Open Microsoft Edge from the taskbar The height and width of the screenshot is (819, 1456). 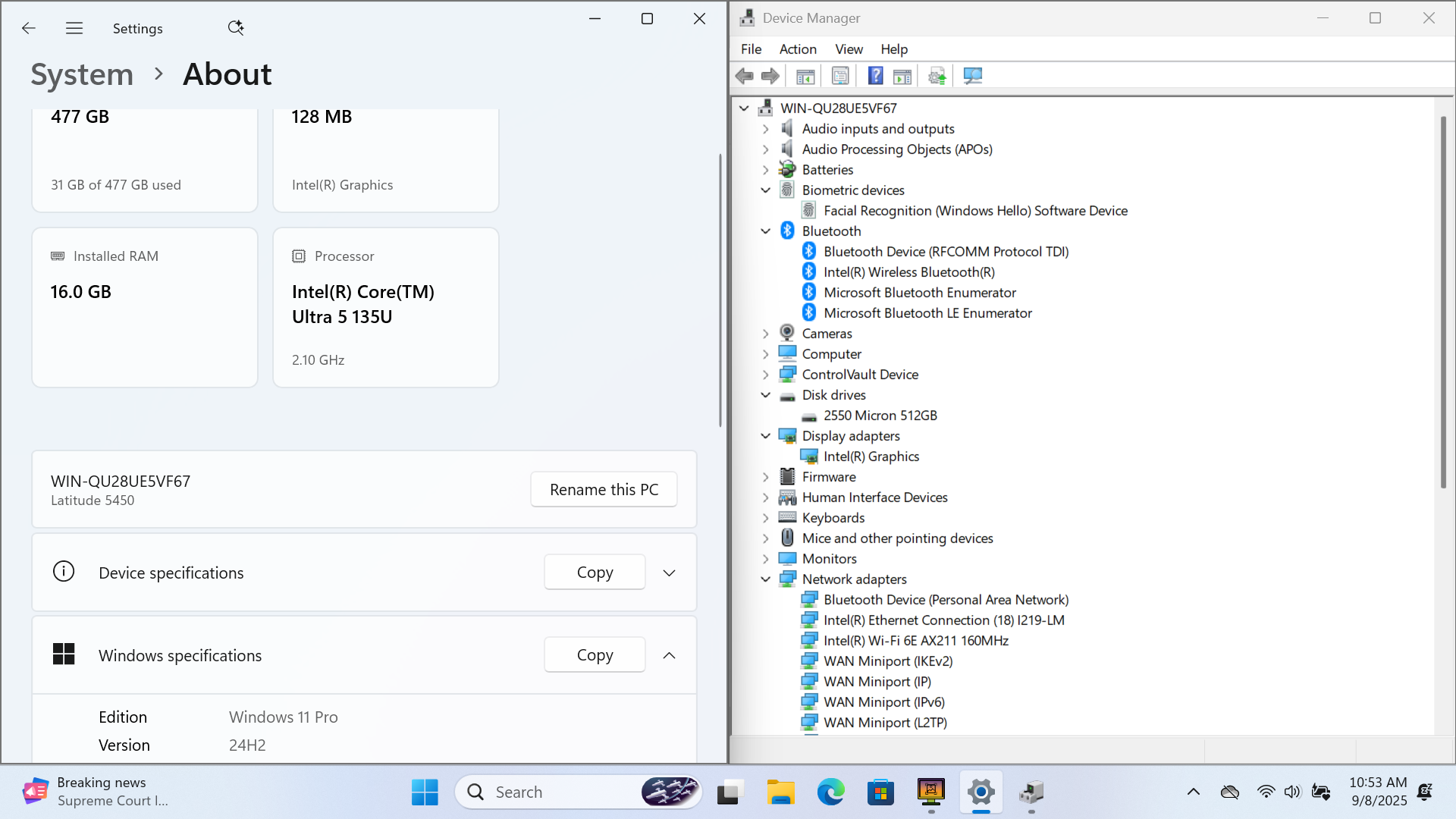pos(830,792)
